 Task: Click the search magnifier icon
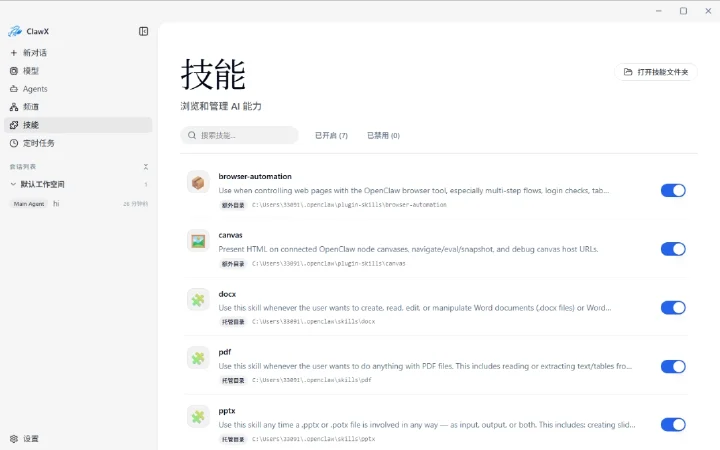(x=192, y=135)
